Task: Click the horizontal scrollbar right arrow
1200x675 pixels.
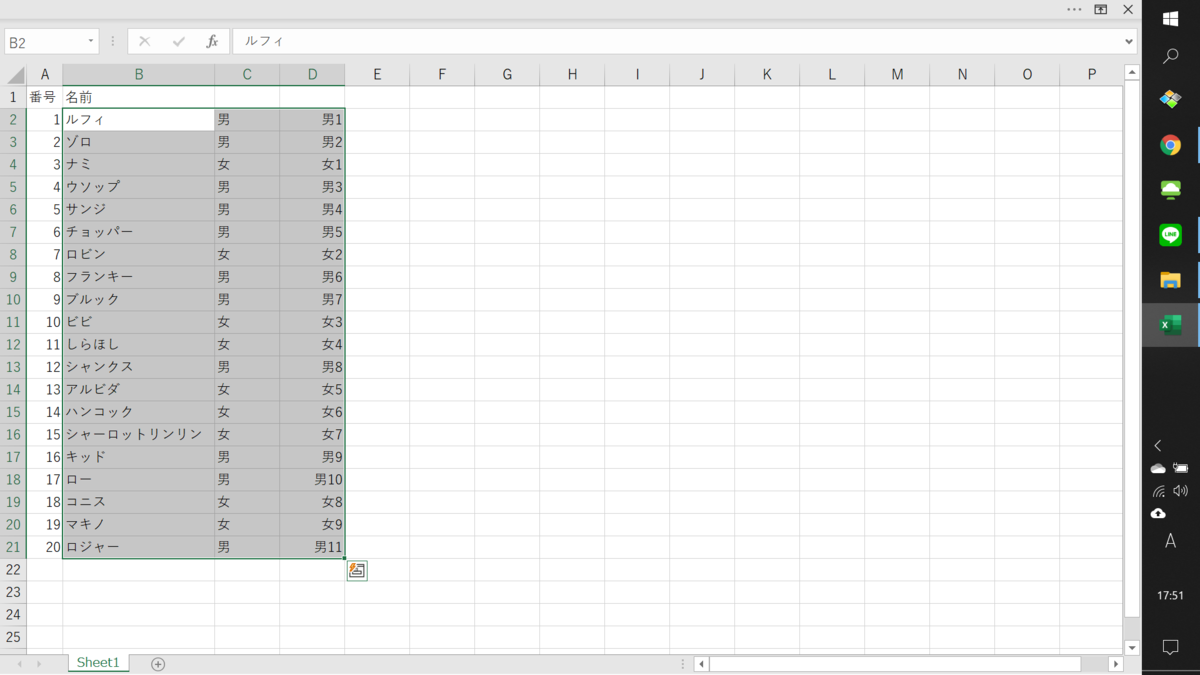Action: (x=1116, y=664)
